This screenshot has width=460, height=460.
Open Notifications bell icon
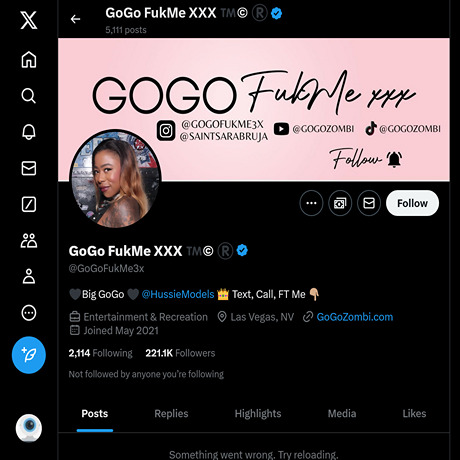[x=29, y=132]
